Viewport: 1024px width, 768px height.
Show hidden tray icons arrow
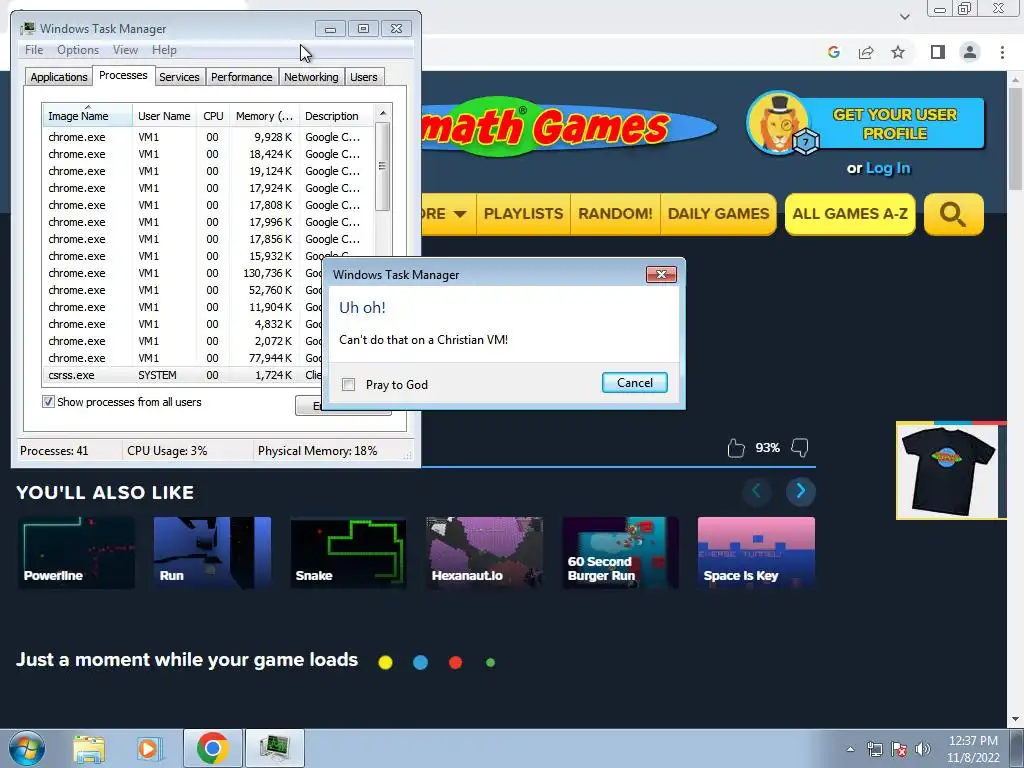[x=850, y=749]
